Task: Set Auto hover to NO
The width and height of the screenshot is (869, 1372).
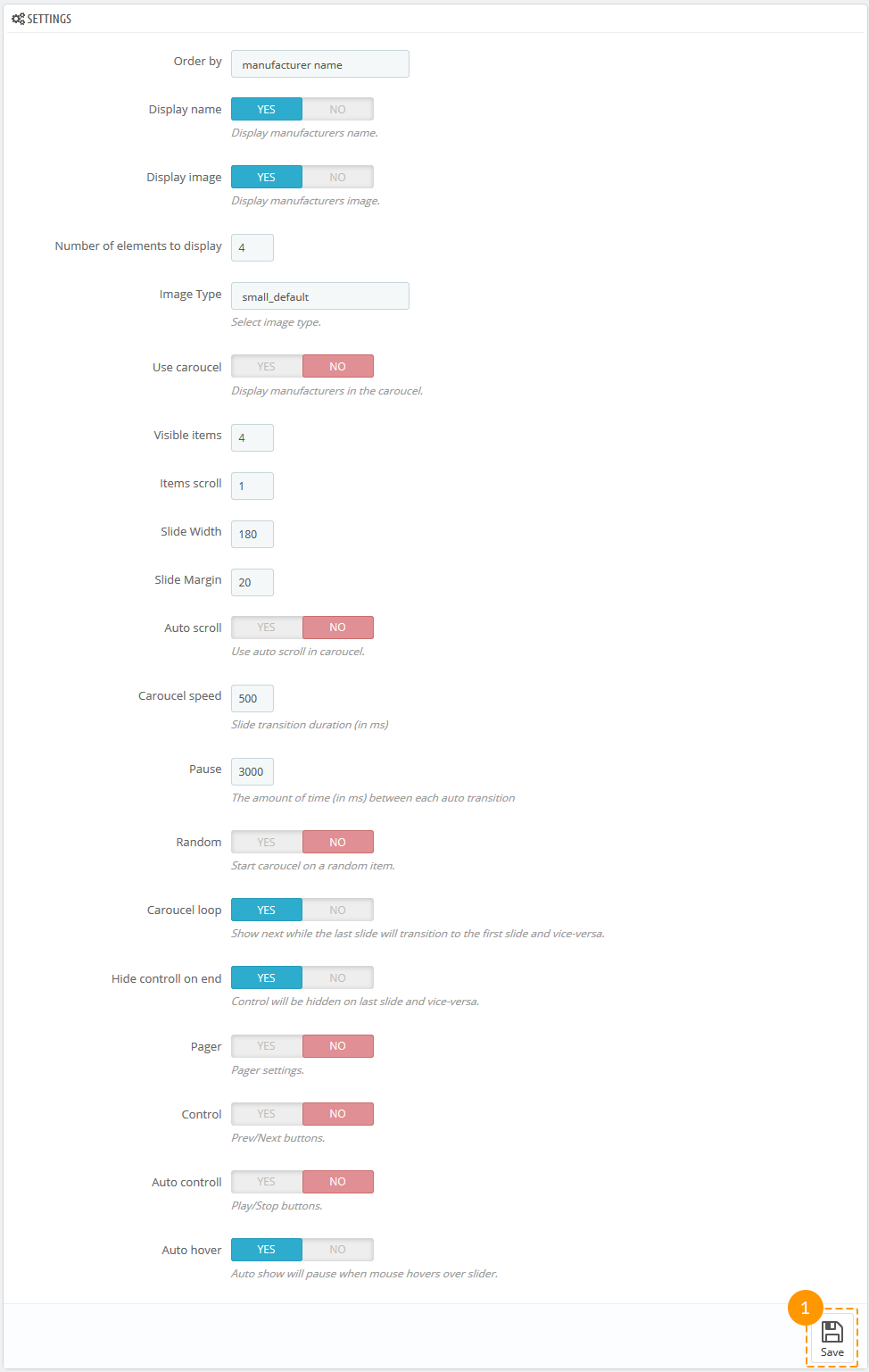Action: pos(337,1249)
